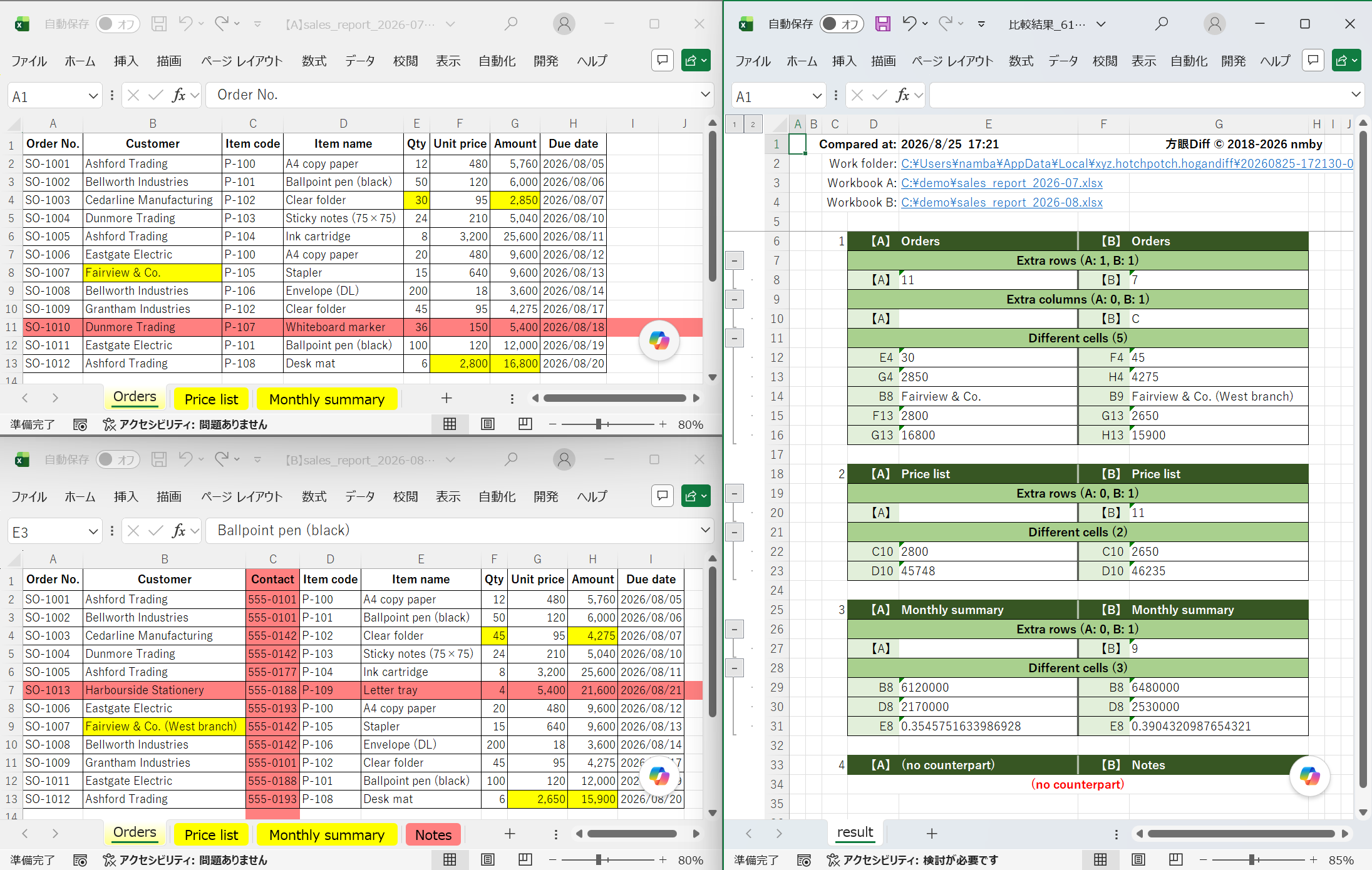Click the insert function fx icon in the result window
Image resolution: width=1372 pixels, height=870 pixels.
pos(902,95)
